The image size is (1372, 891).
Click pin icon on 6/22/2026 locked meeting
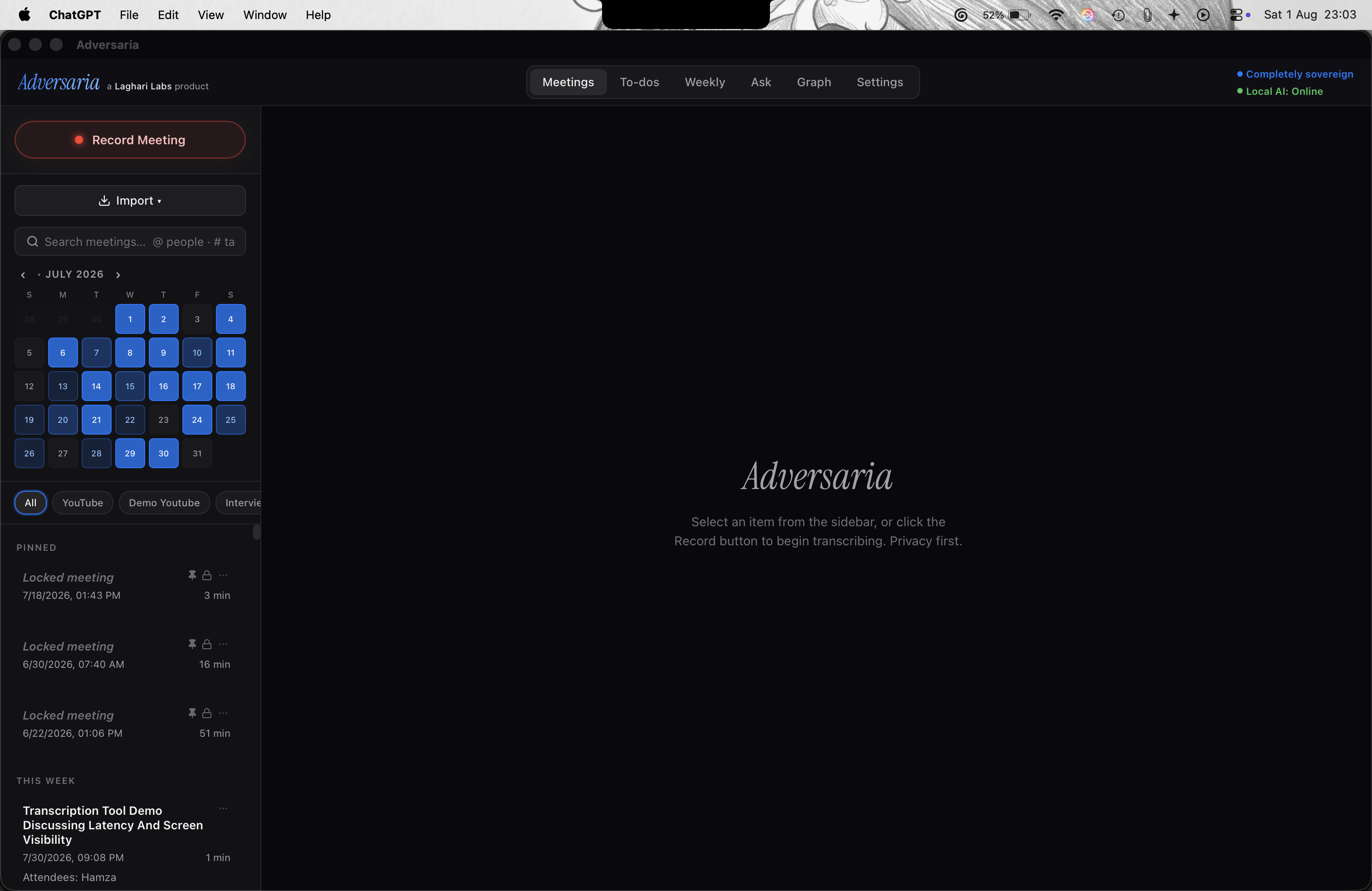pos(192,714)
